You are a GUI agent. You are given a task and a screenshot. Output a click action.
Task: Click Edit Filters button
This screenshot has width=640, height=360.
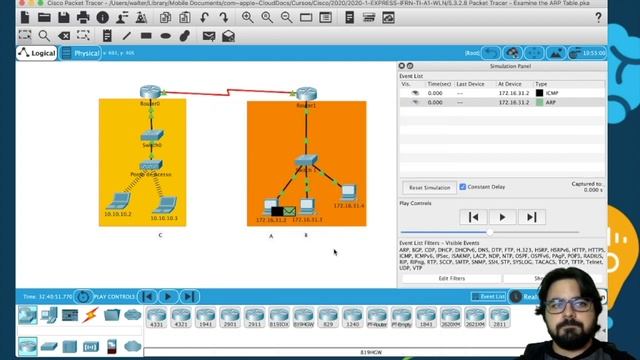[451, 278]
